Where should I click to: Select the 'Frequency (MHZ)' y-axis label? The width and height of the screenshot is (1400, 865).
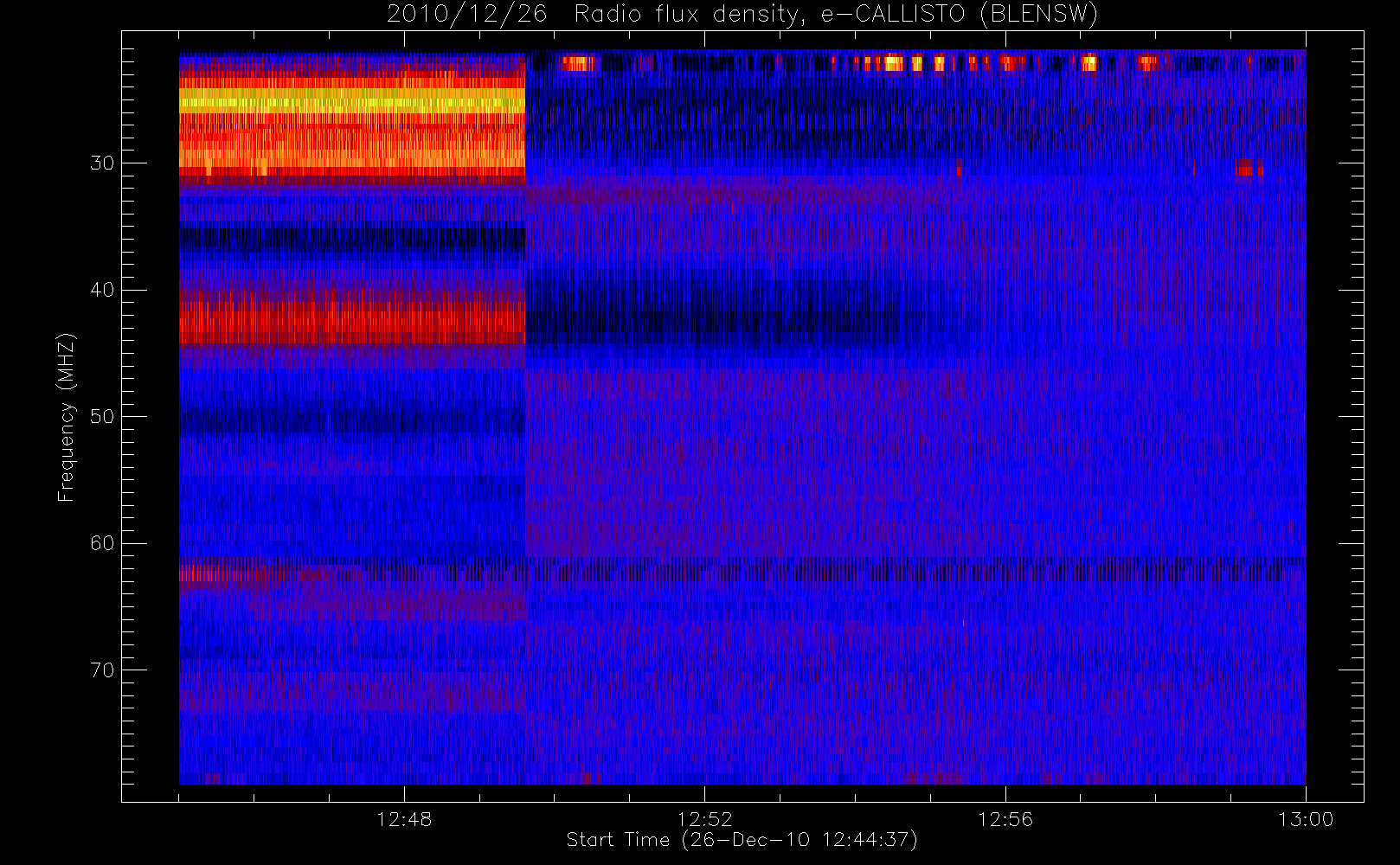(66, 417)
